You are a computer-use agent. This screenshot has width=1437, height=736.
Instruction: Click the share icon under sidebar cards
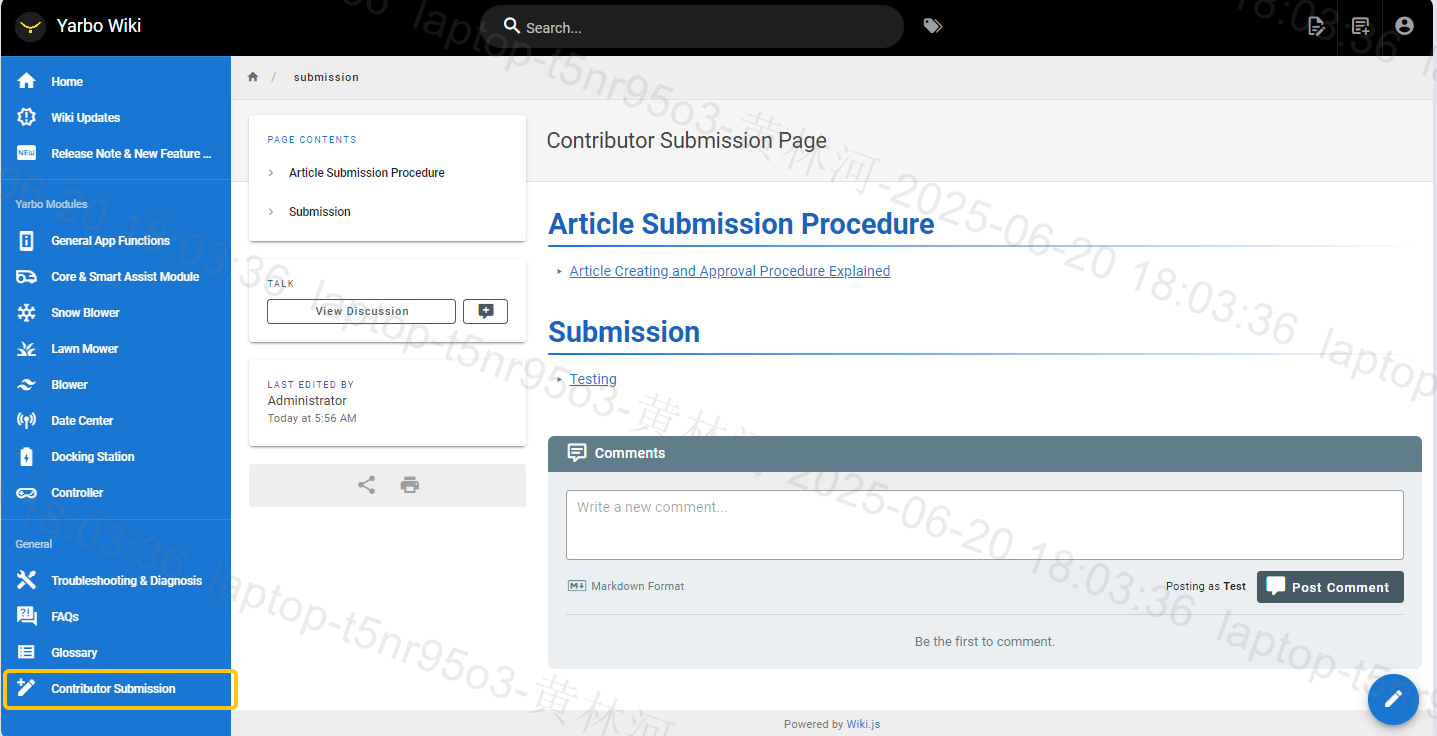(x=367, y=485)
